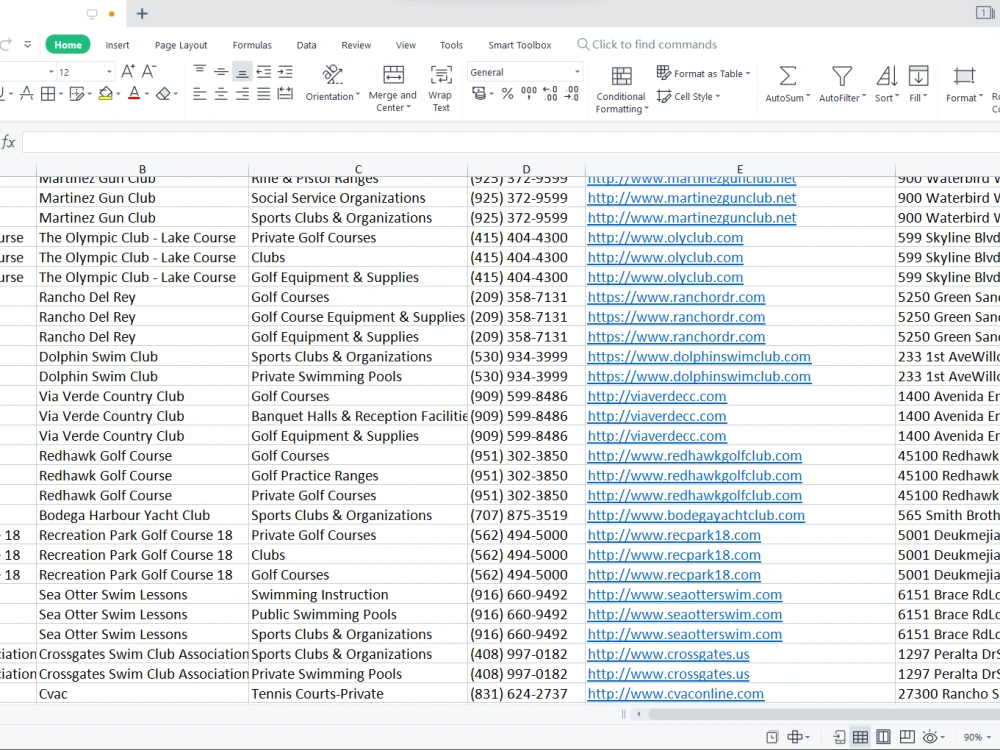
Task: Open the View tab
Action: tap(406, 45)
